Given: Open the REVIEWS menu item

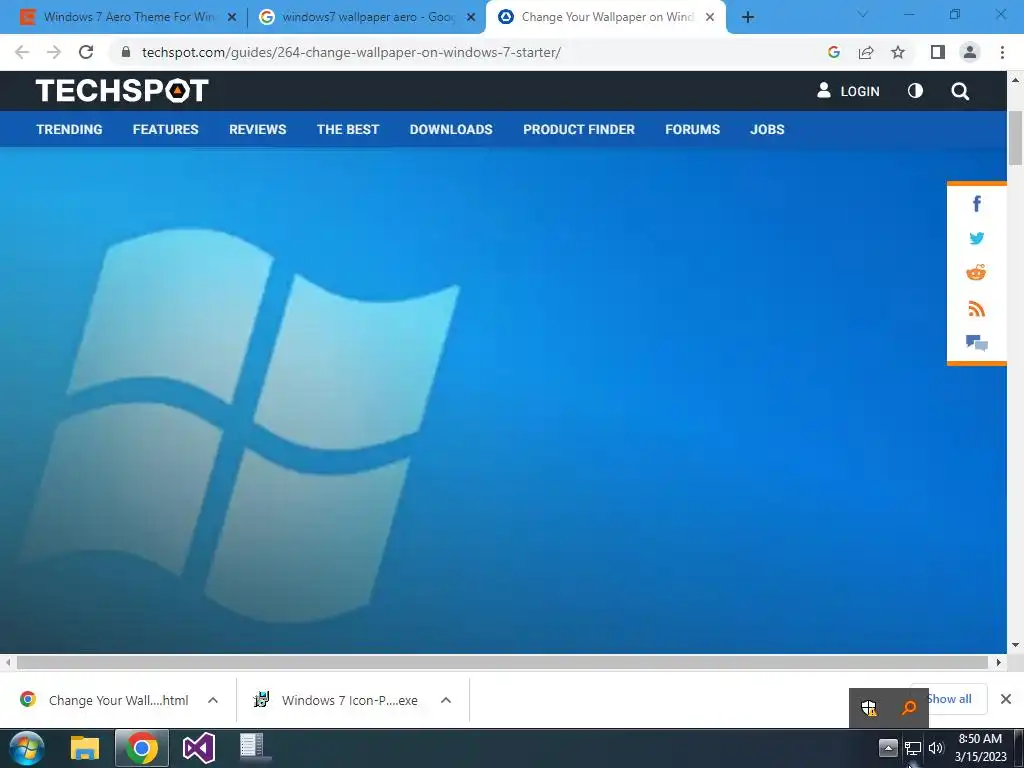Looking at the screenshot, I should [x=257, y=129].
